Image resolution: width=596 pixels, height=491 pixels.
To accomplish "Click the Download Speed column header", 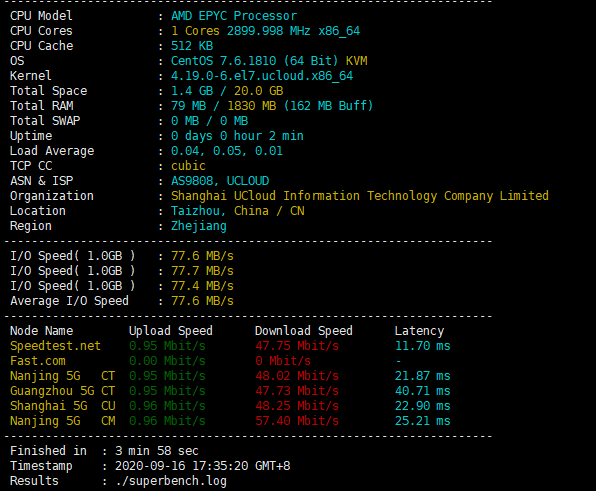I will [304, 331].
